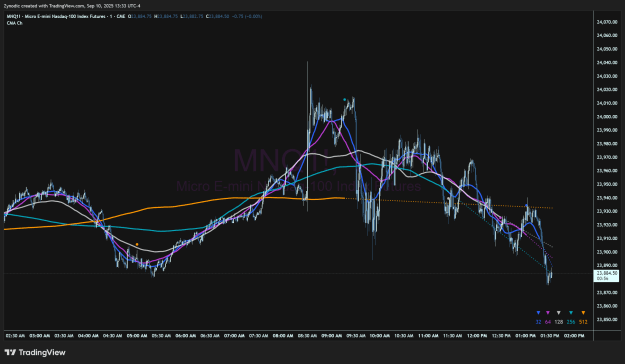Click the white triangle above 128
This screenshot has height=364, width=625.
click(x=558, y=313)
